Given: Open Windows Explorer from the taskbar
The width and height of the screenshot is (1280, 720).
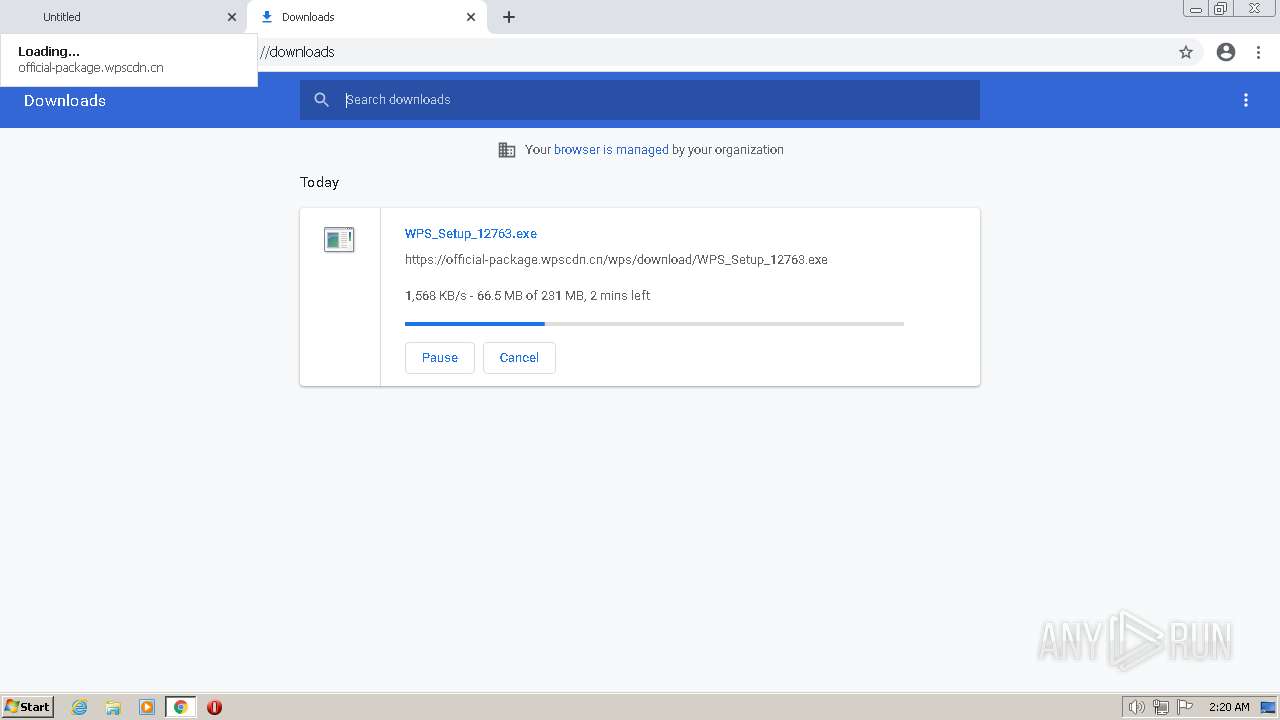Looking at the screenshot, I should point(113,707).
